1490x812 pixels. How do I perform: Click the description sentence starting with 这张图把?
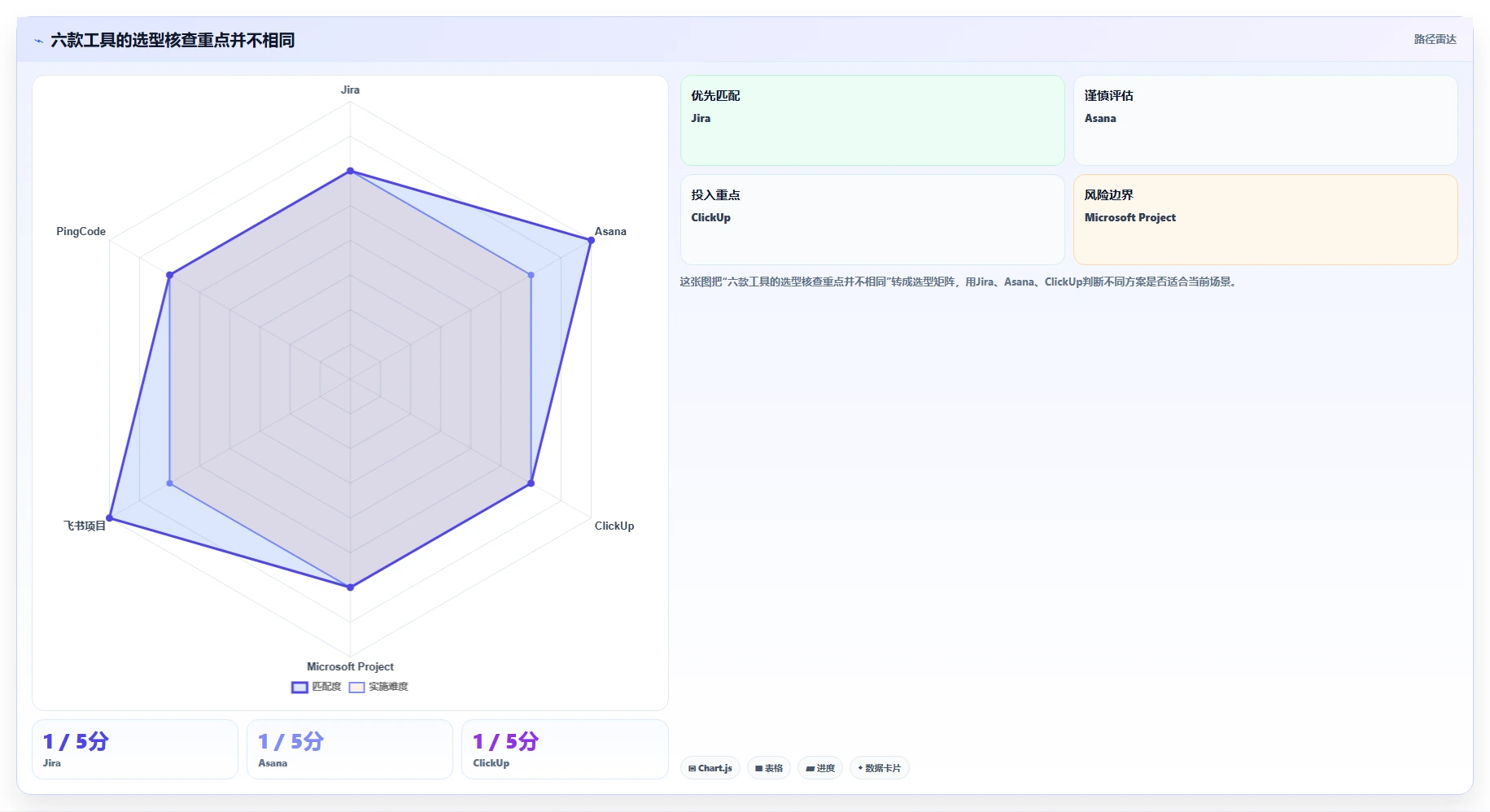[x=959, y=282]
